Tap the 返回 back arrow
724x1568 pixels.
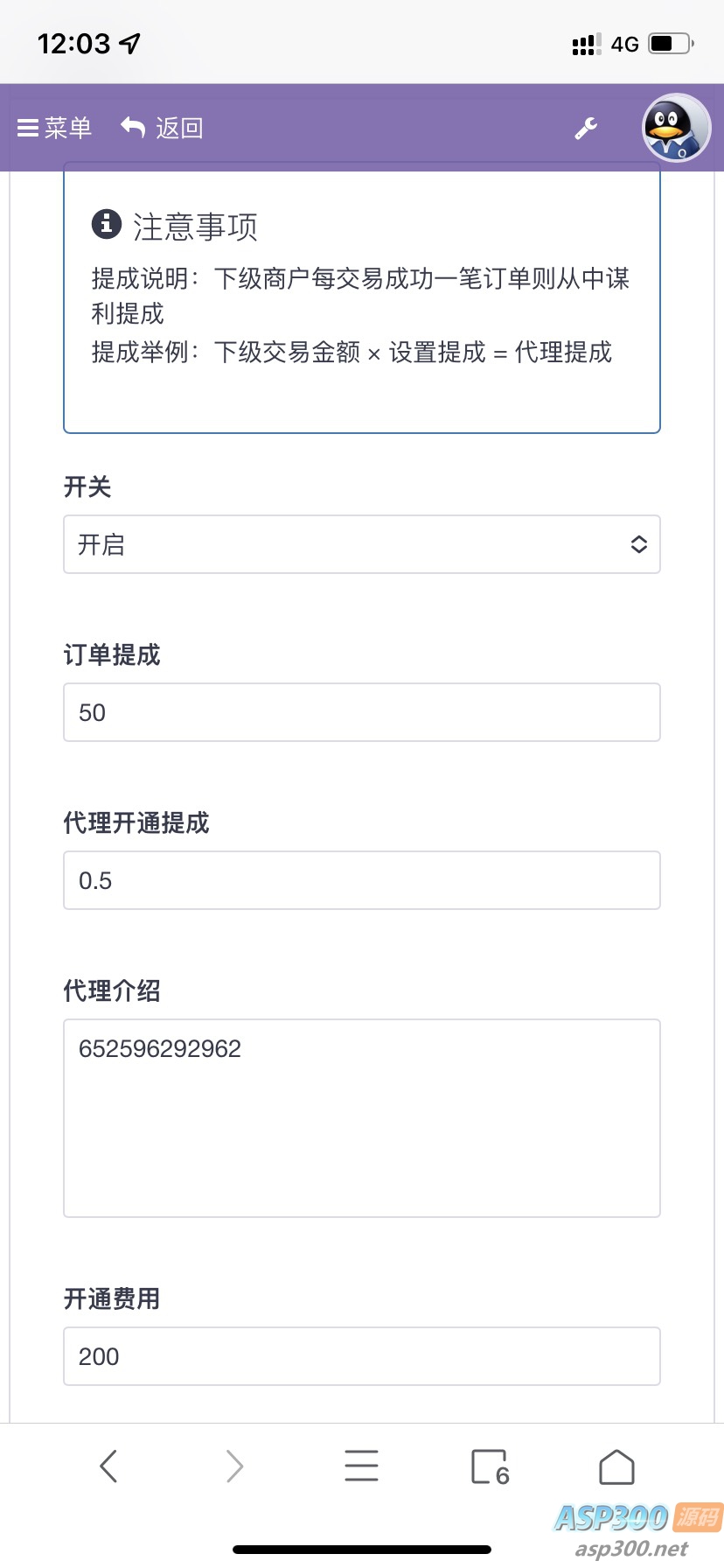[x=133, y=128]
